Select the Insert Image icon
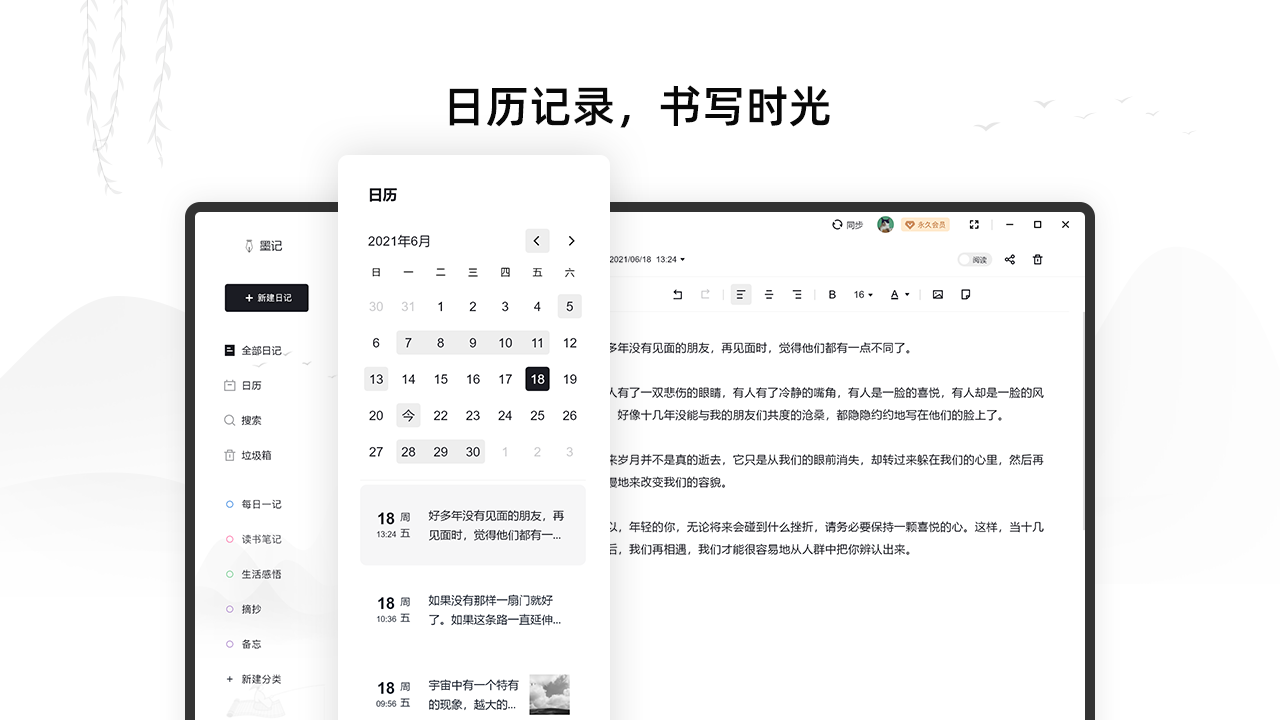The height and width of the screenshot is (720, 1280). pos(940,294)
